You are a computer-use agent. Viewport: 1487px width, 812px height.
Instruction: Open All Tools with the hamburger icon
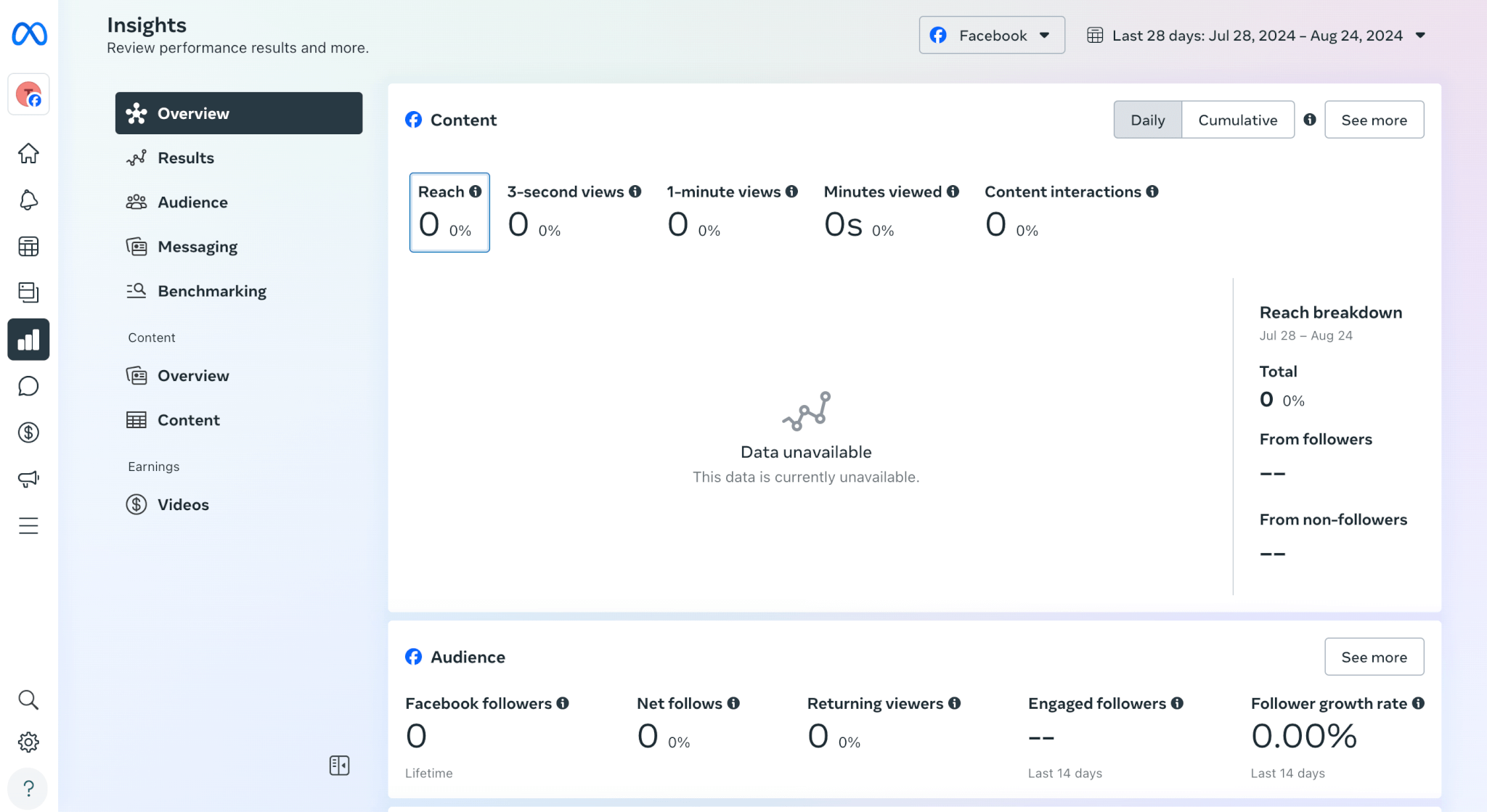[28, 525]
